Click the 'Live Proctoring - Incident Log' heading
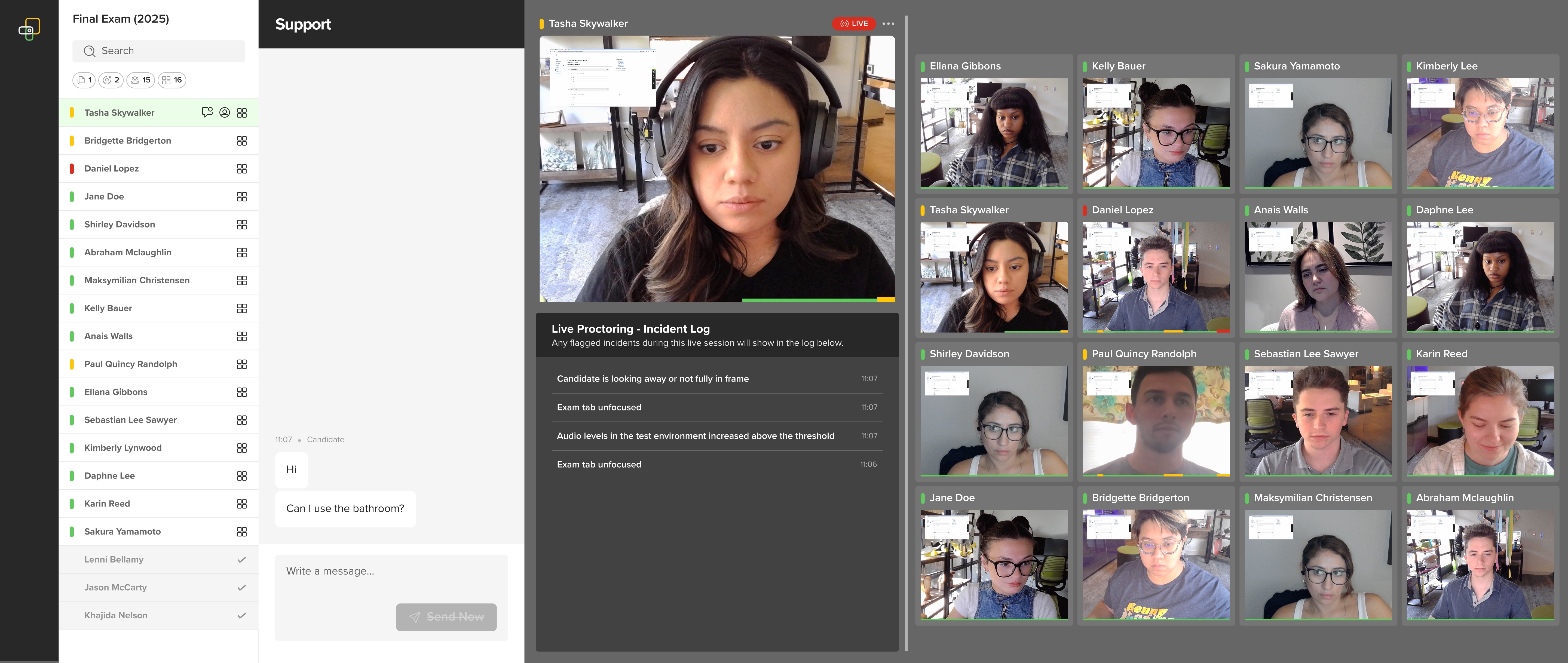This screenshot has width=1568, height=663. click(x=631, y=329)
